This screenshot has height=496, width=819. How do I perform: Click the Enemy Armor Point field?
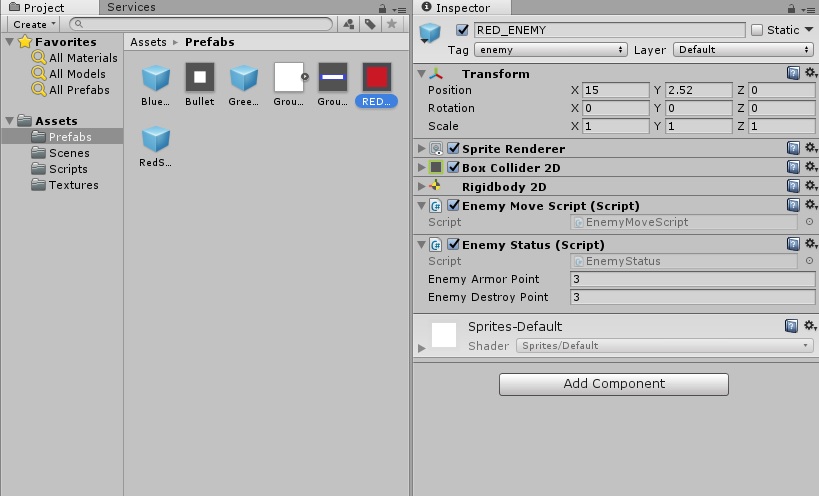click(692, 279)
